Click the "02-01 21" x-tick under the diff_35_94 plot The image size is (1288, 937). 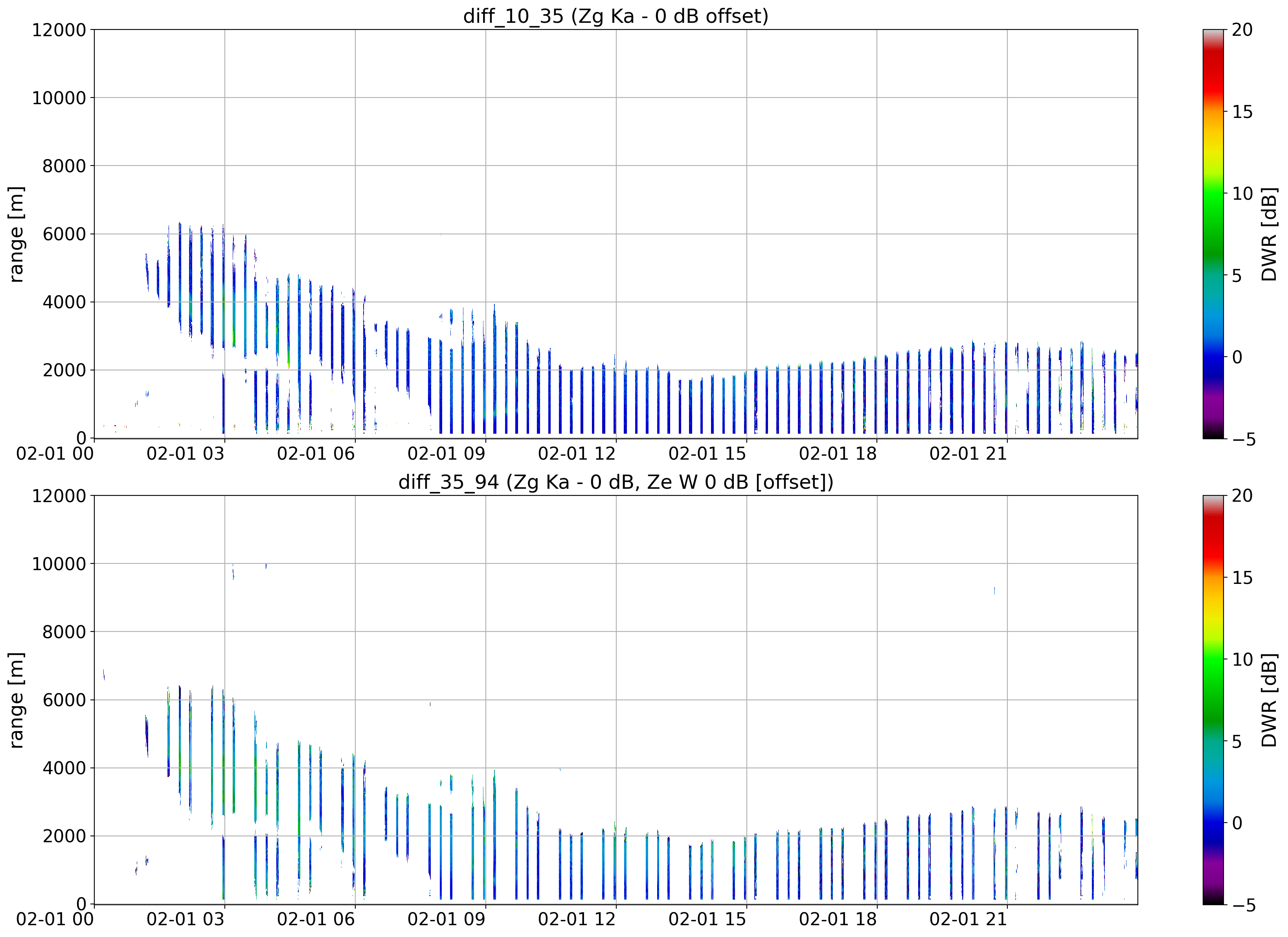click(968, 919)
